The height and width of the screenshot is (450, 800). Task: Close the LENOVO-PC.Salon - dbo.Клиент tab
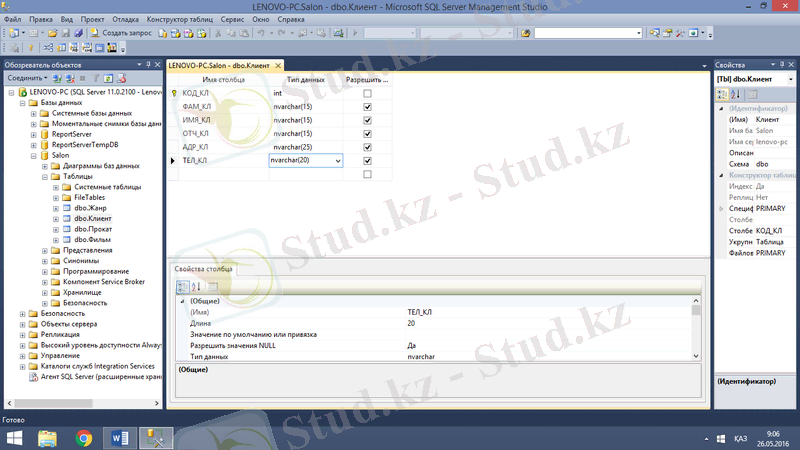pyautogui.click(x=278, y=66)
